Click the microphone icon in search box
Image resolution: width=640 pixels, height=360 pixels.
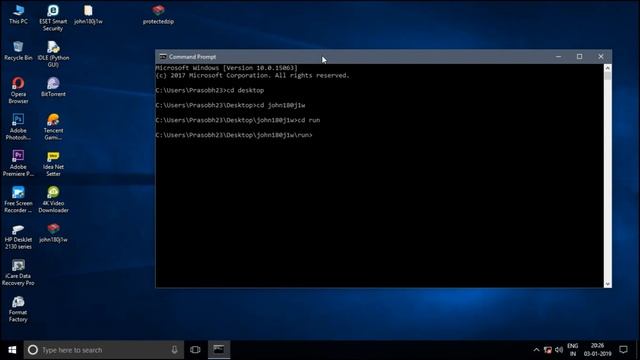174,350
